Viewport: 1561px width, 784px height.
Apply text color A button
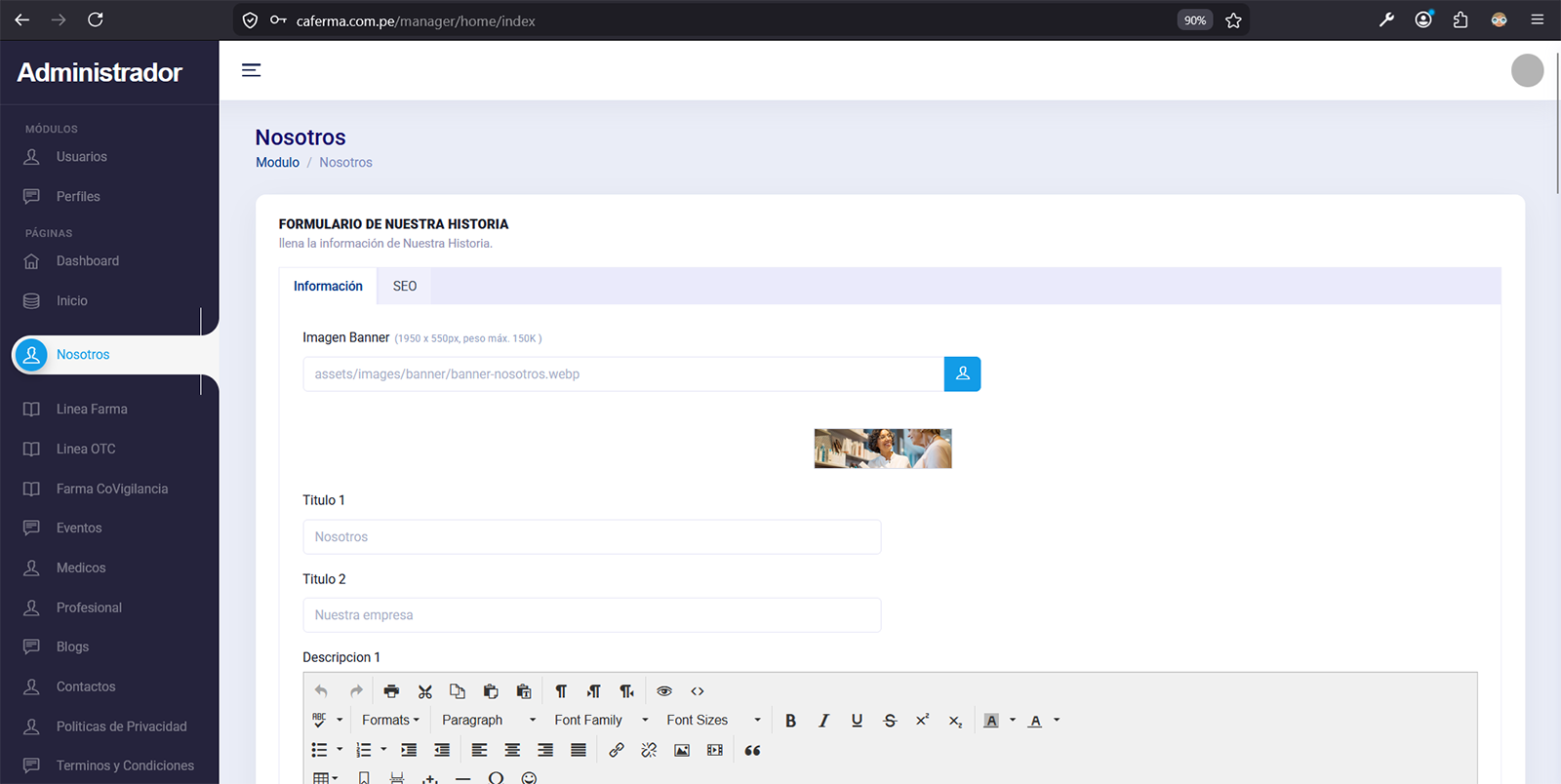click(1035, 721)
